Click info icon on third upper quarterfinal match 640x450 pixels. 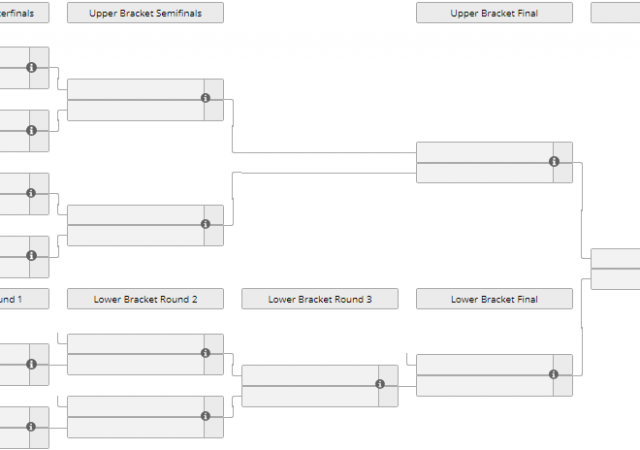coord(31,193)
